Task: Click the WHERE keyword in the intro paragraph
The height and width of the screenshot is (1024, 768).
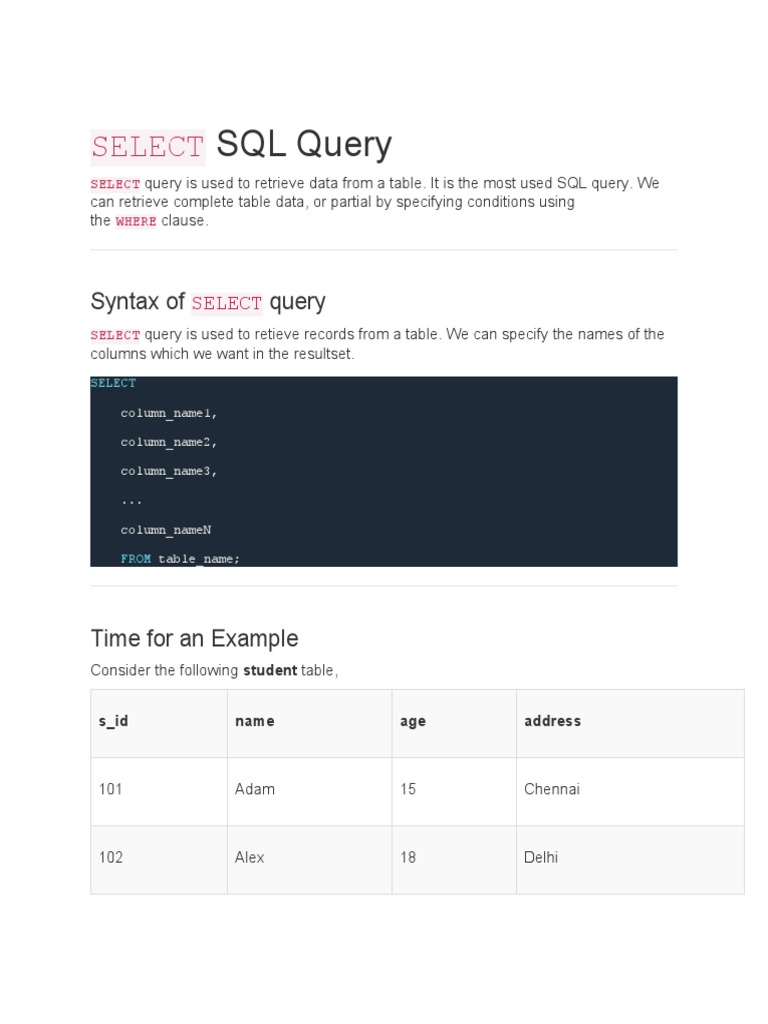Action: pyautogui.click(x=136, y=221)
